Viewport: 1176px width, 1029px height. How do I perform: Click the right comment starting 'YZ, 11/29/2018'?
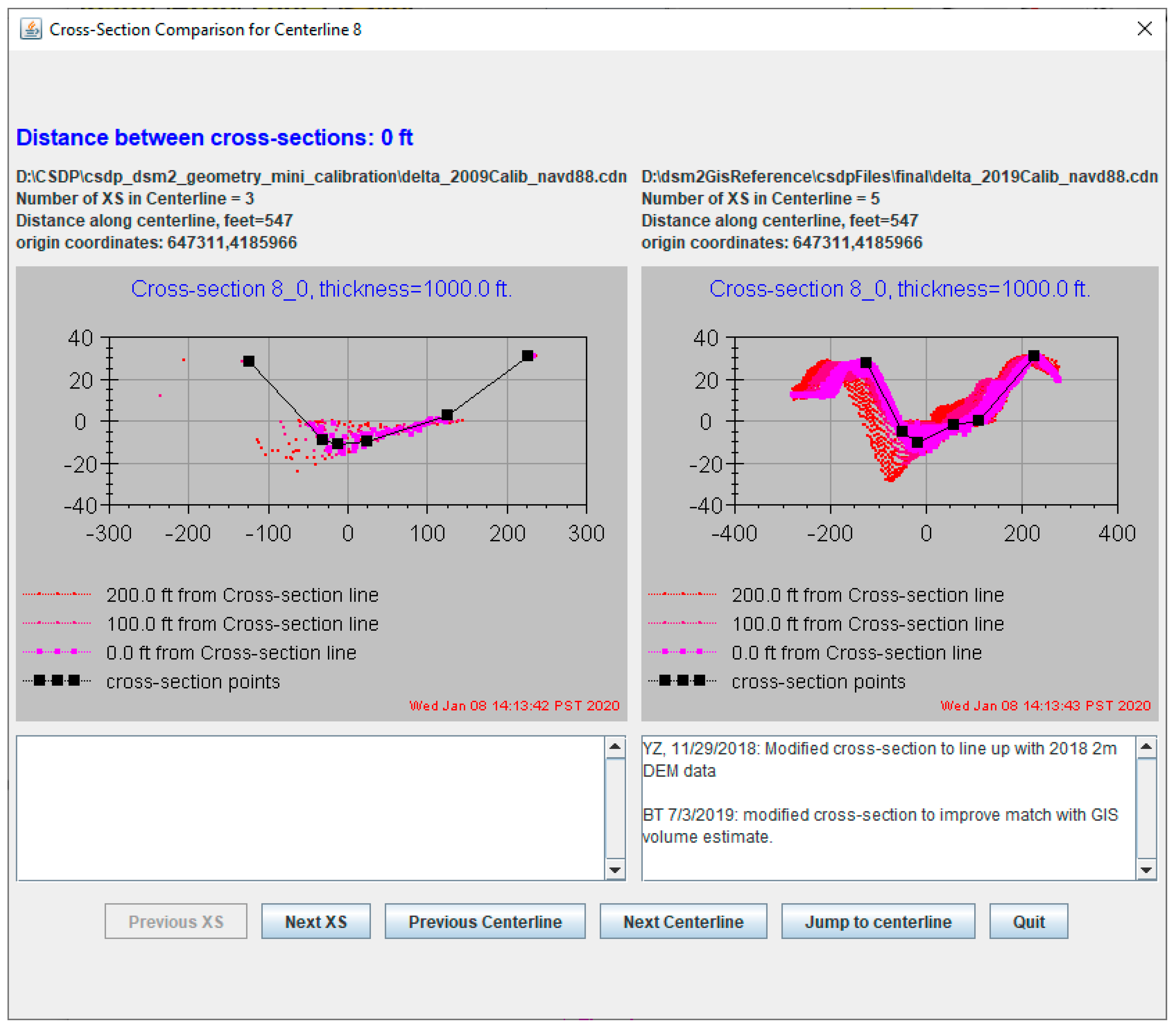pos(880,759)
